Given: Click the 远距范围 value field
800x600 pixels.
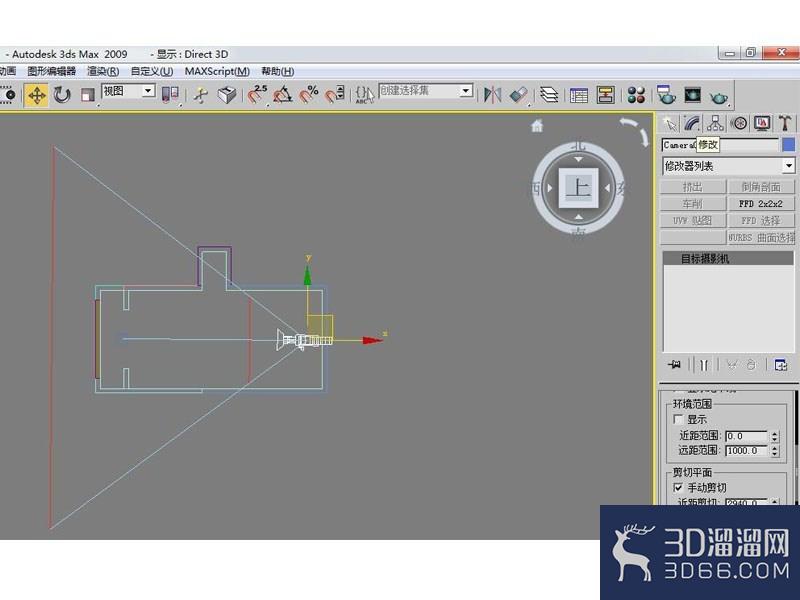Looking at the screenshot, I should pyautogui.click(x=746, y=451).
